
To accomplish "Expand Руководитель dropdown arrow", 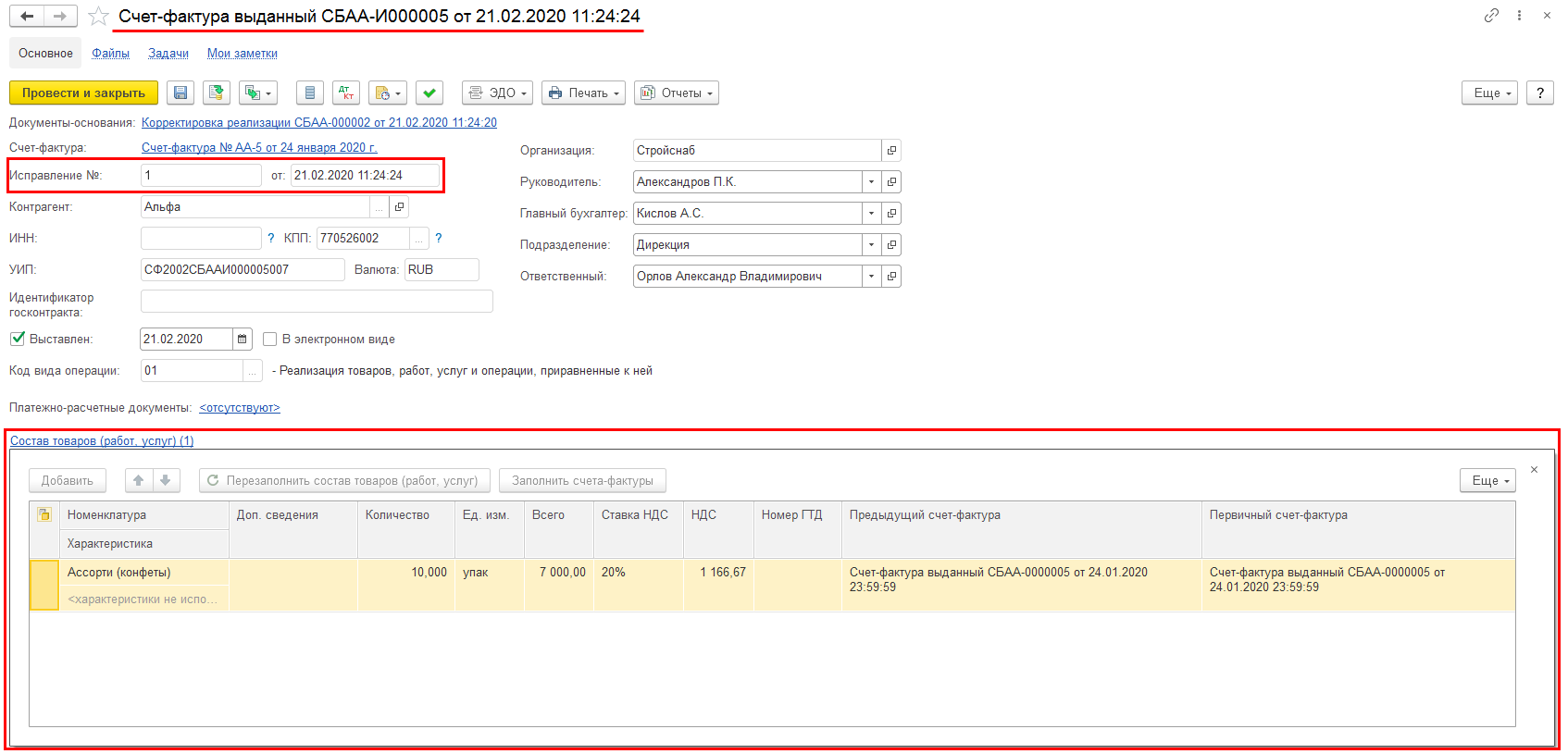I will point(871,181).
